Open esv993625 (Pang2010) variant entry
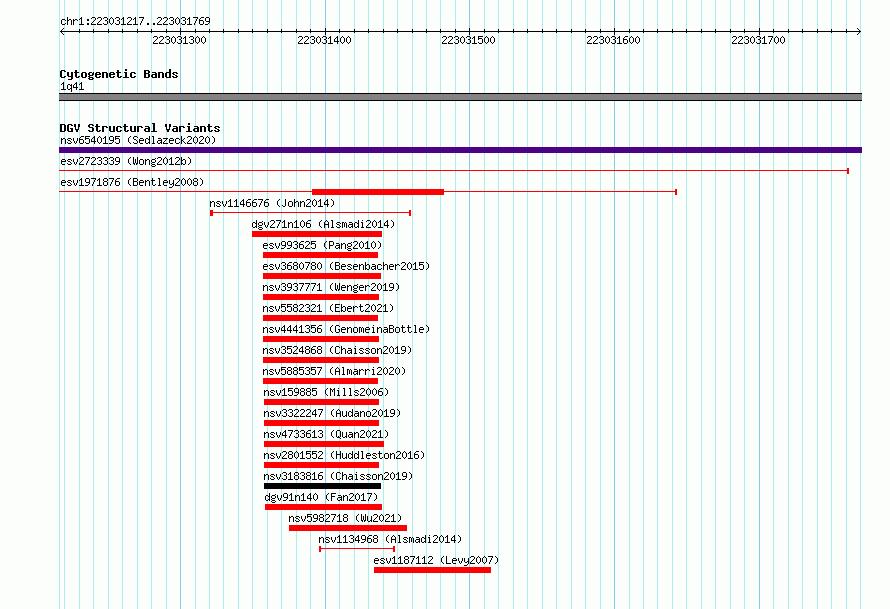Viewport: 890px width, 609px height. 322,245
